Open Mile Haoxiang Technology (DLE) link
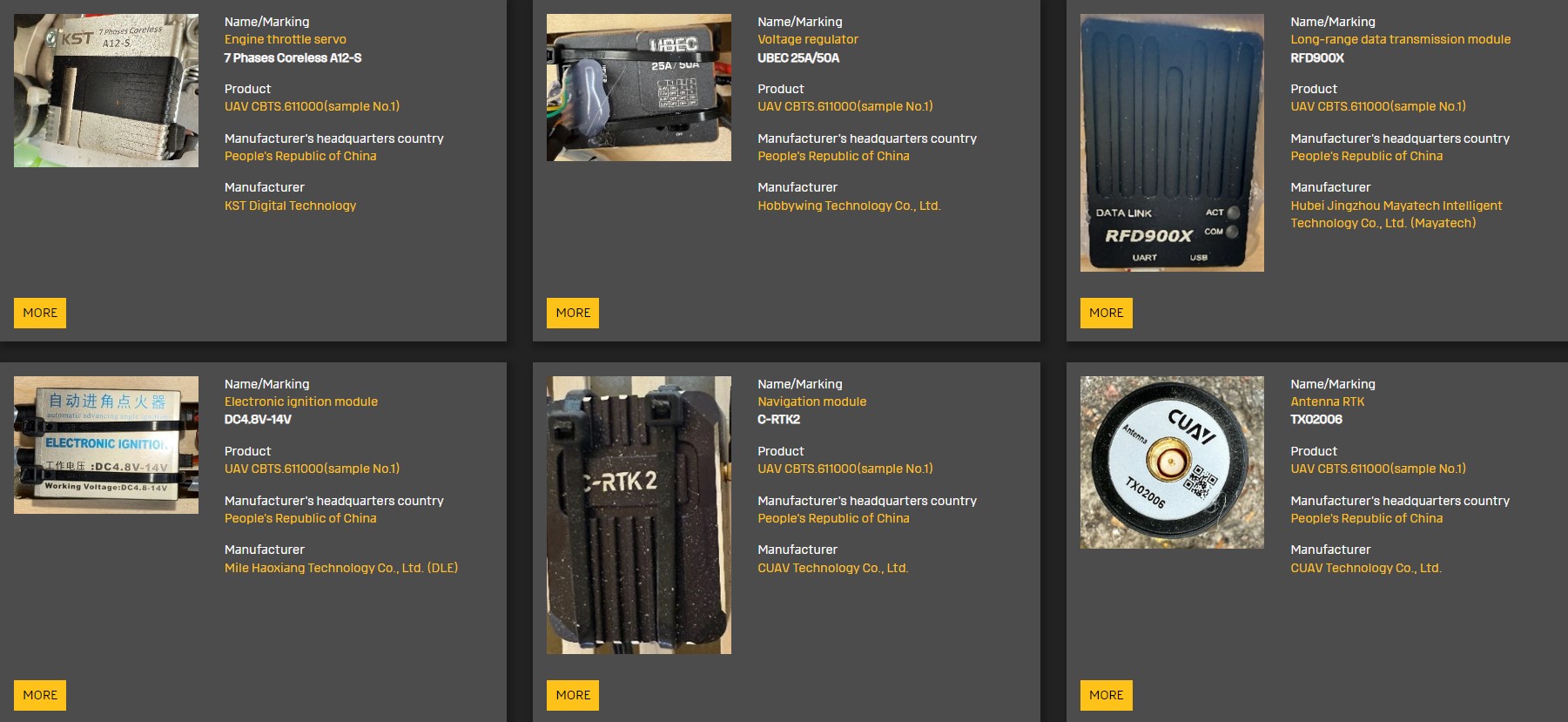Screen dimensions: 1568x722 click(341, 568)
